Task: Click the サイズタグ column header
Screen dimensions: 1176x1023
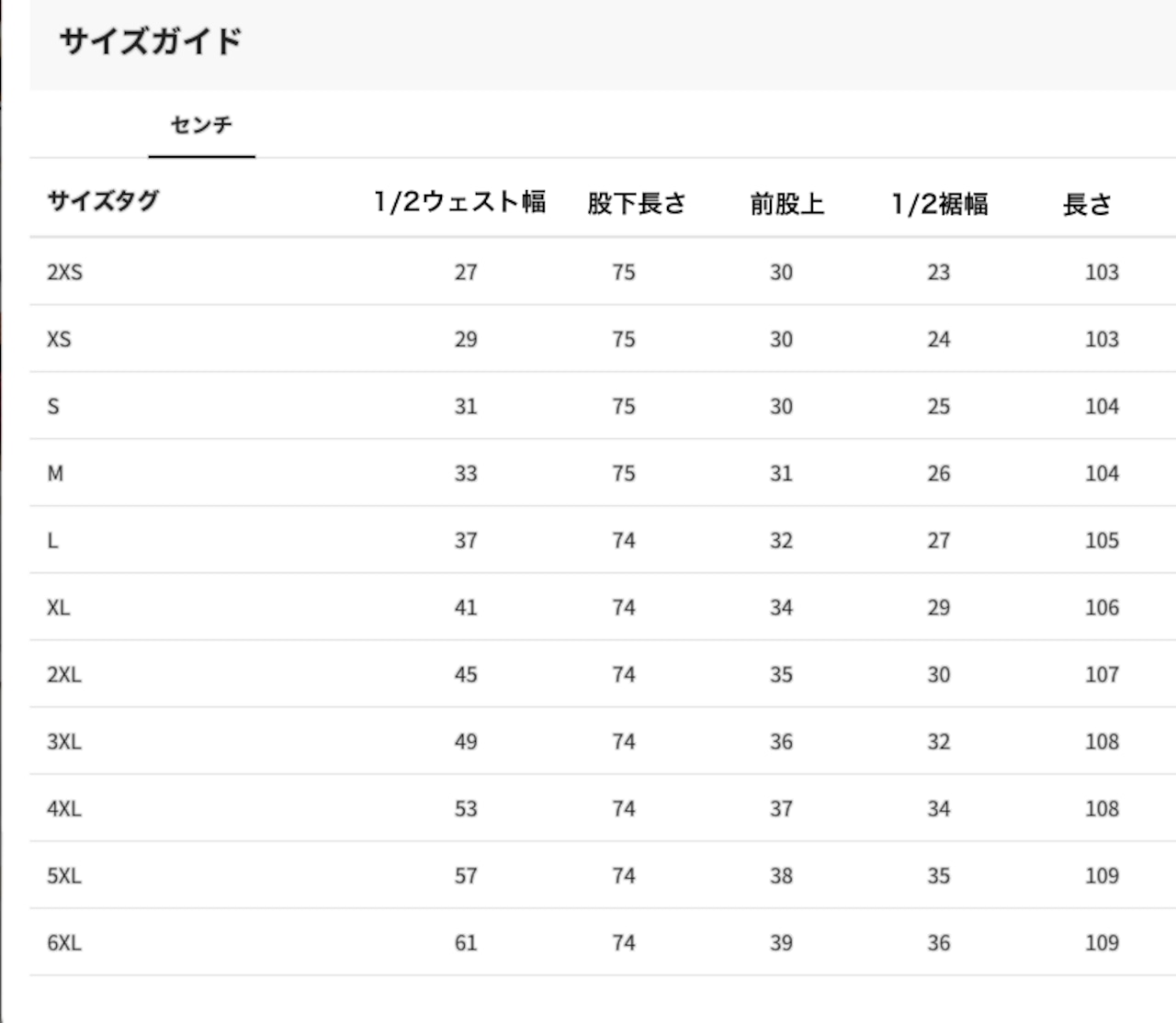Action: (x=103, y=201)
